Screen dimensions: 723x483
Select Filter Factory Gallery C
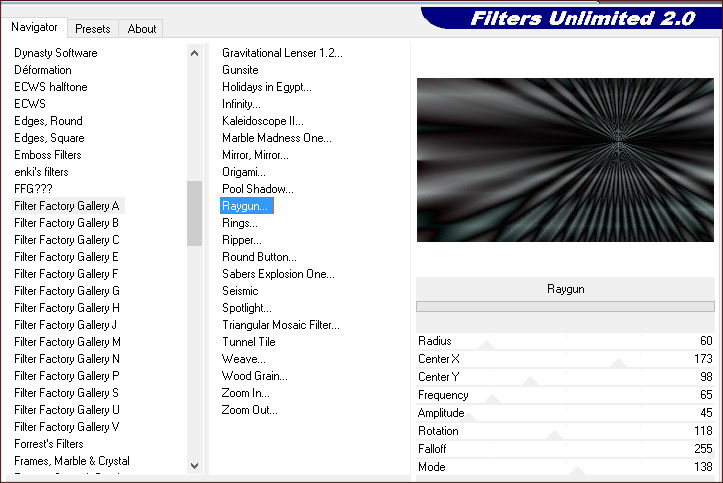(x=67, y=240)
